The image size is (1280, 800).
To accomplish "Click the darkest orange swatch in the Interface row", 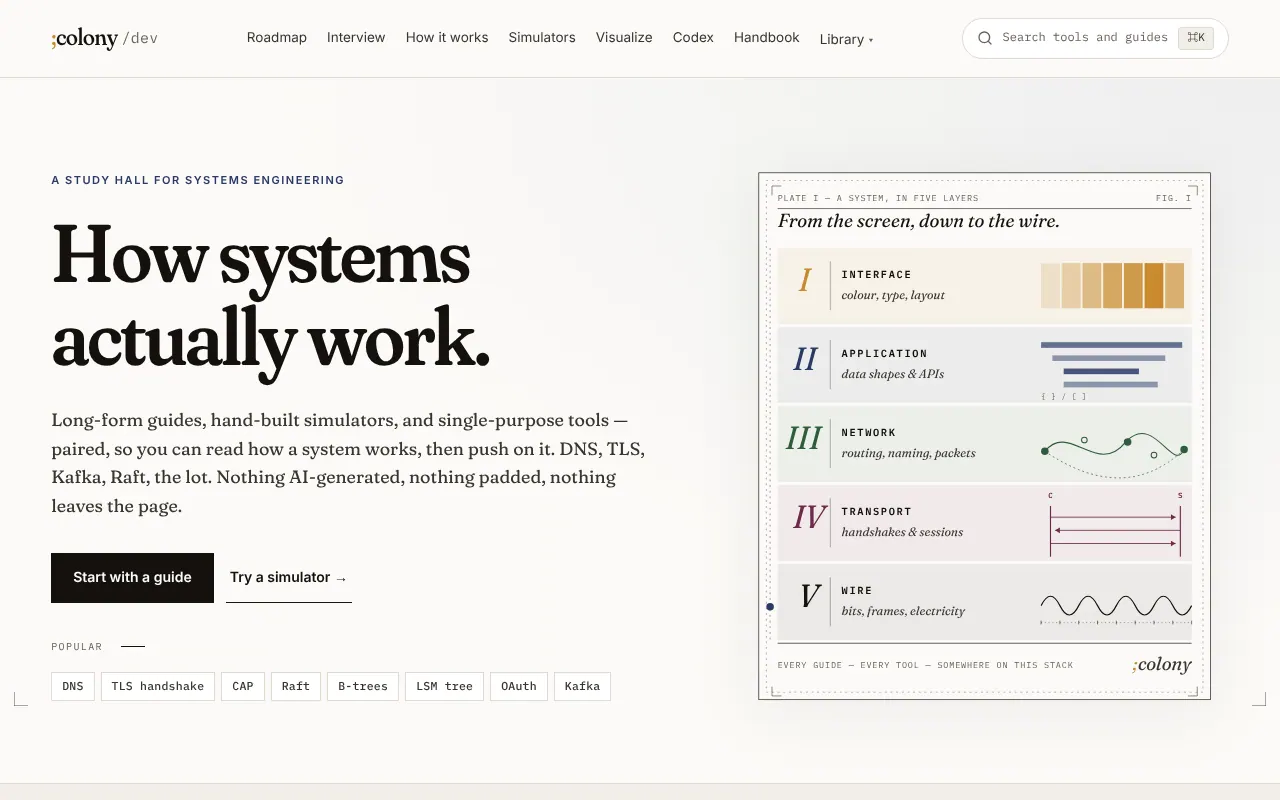I will click(x=1154, y=286).
